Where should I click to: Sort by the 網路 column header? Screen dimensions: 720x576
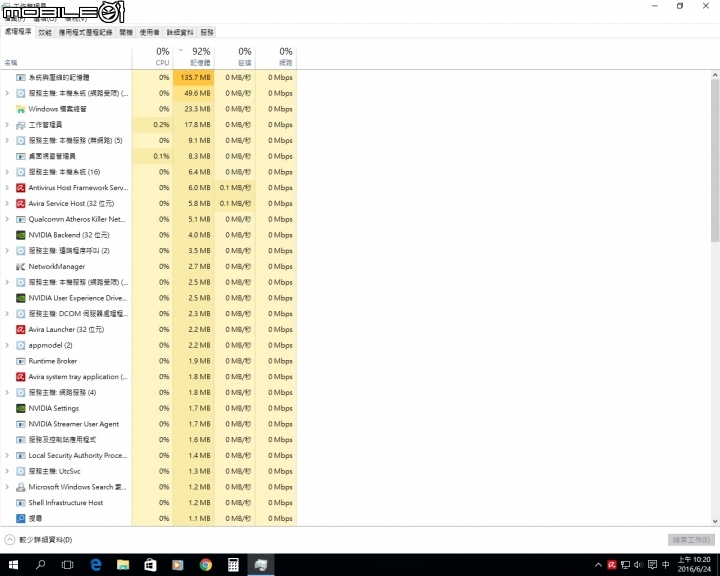coord(276,56)
